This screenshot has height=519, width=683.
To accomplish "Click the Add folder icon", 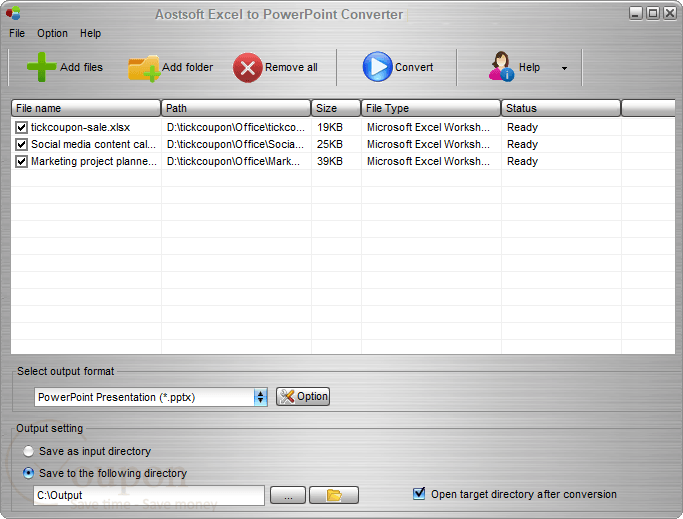I will coord(144,68).
